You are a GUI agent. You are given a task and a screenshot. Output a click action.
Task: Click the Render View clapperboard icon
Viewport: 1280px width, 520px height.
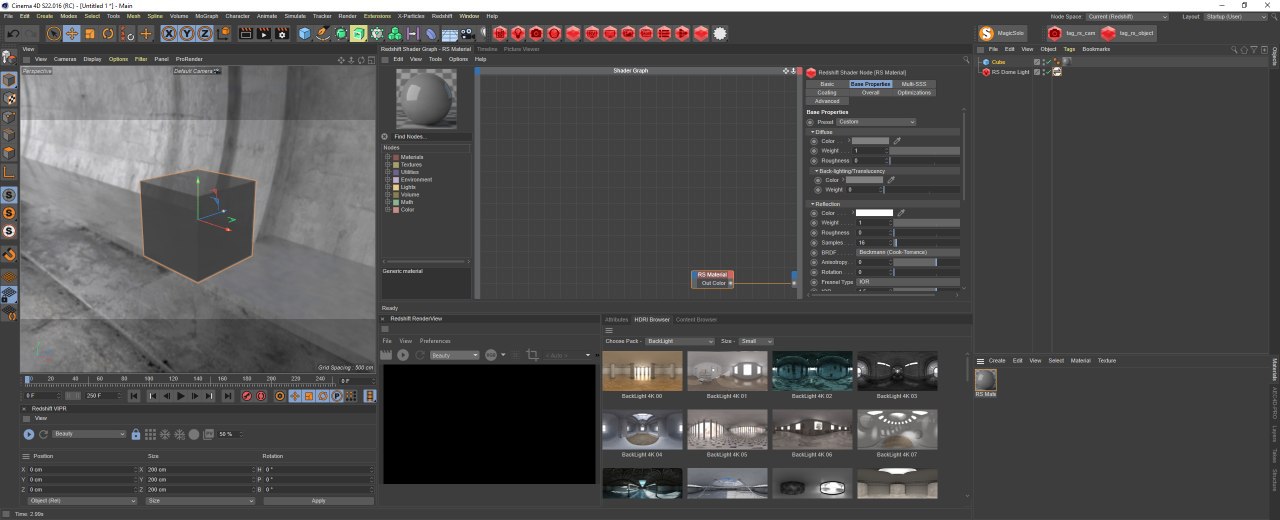tap(247, 33)
